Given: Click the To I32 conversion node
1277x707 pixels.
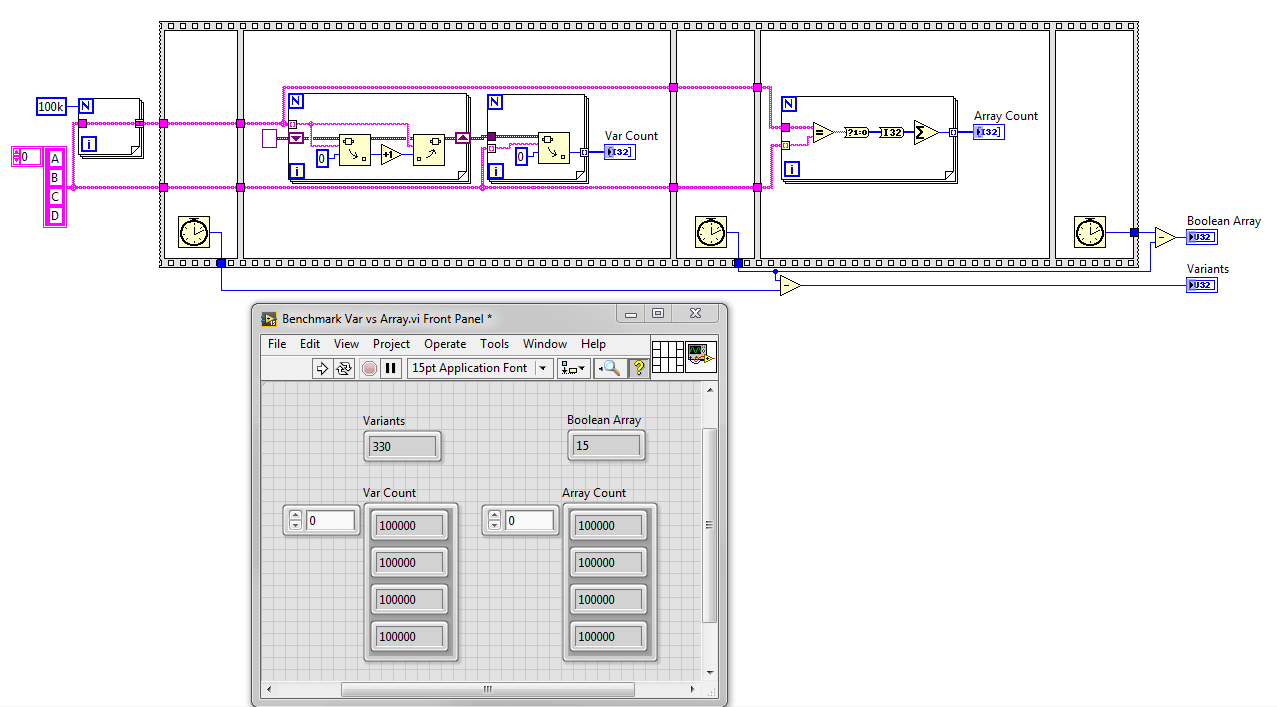Looking at the screenshot, I should (x=892, y=132).
